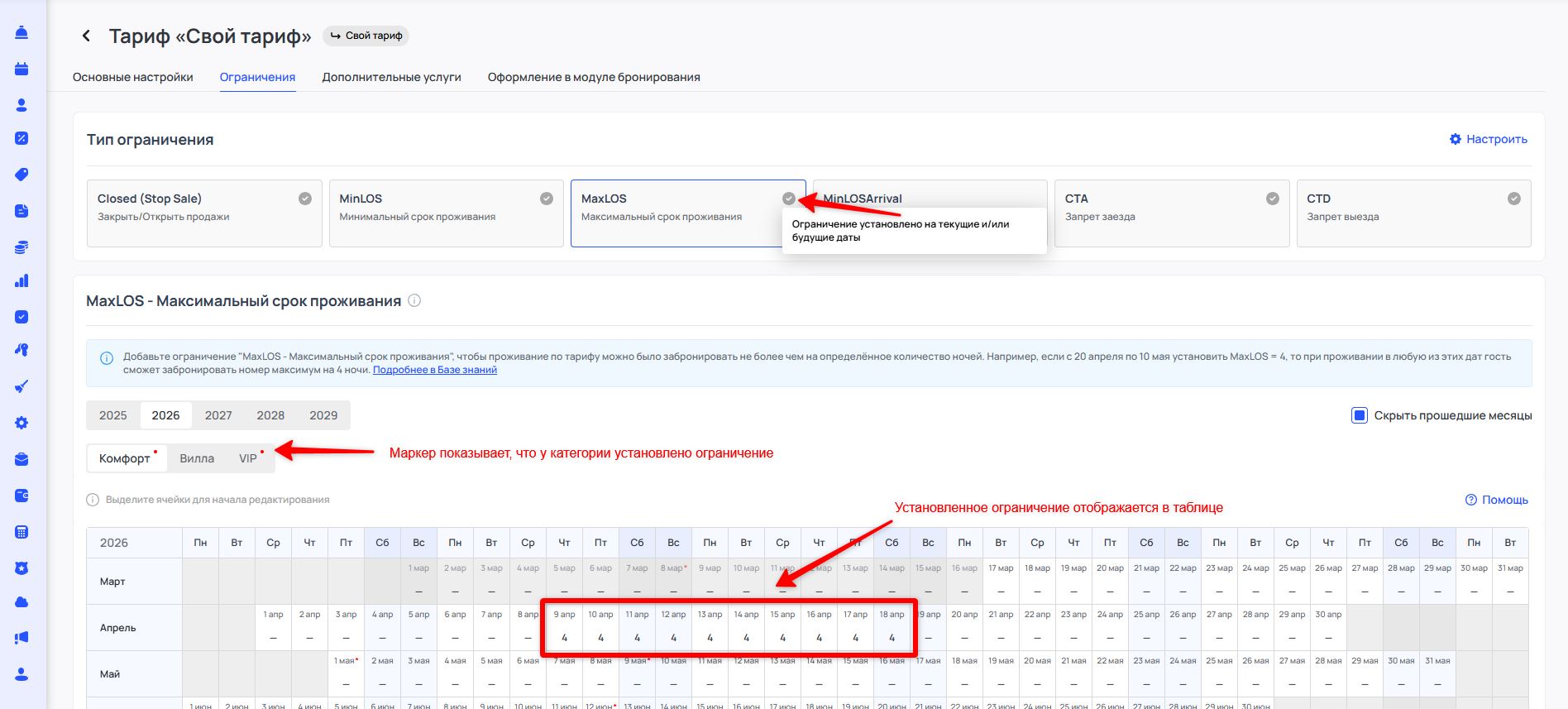The height and width of the screenshot is (709, 1568).
Task: Select the Closed (Stop Sale) restriction card
Action: pos(203,213)
